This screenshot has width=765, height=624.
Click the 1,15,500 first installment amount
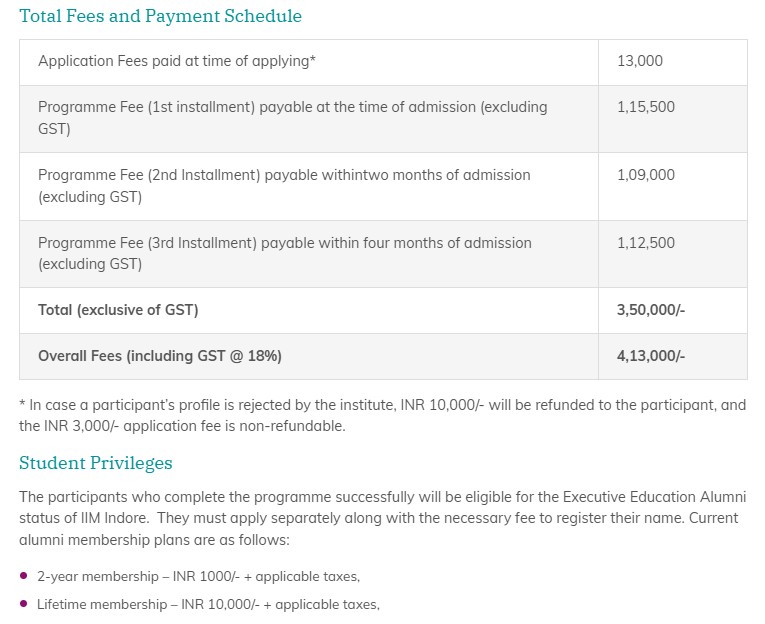[x=646, y=107]
